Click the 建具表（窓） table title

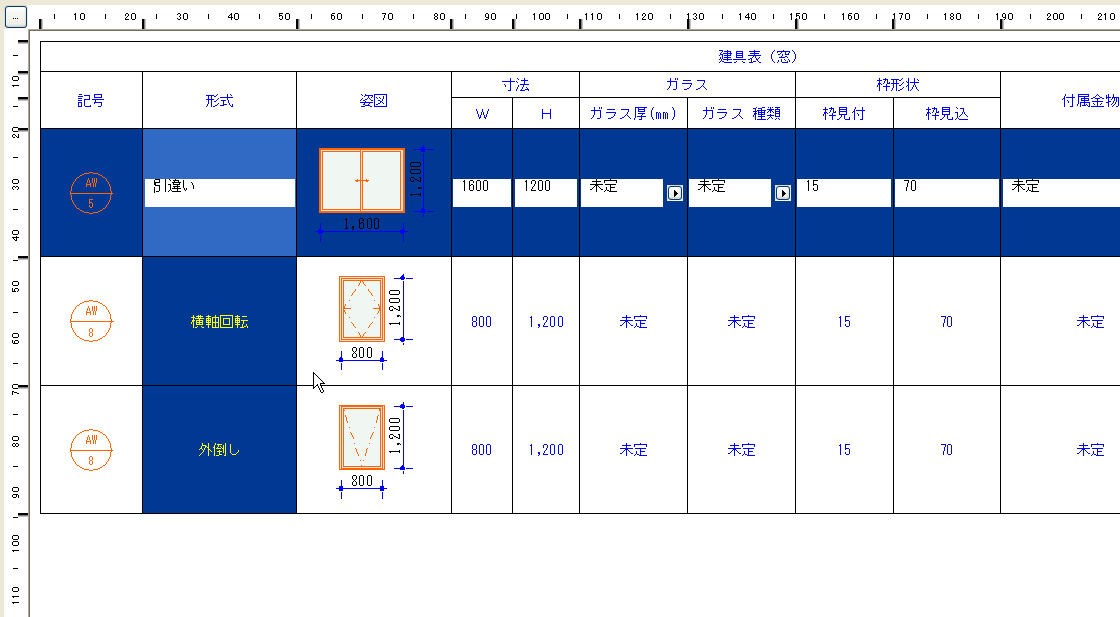coord(758,56)
